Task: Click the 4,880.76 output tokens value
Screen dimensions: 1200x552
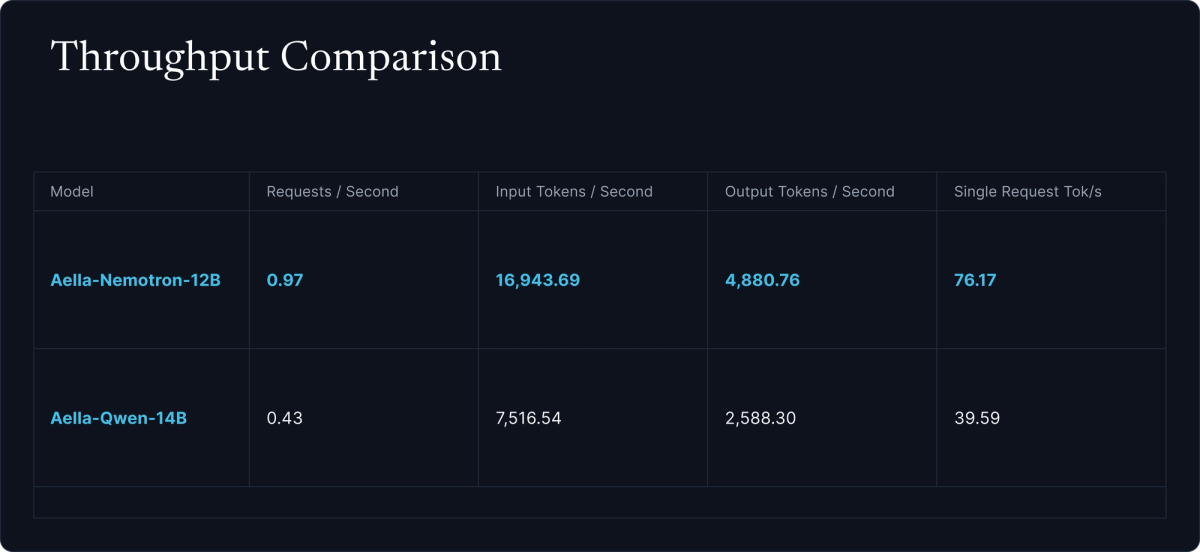Action: (762, 280)
